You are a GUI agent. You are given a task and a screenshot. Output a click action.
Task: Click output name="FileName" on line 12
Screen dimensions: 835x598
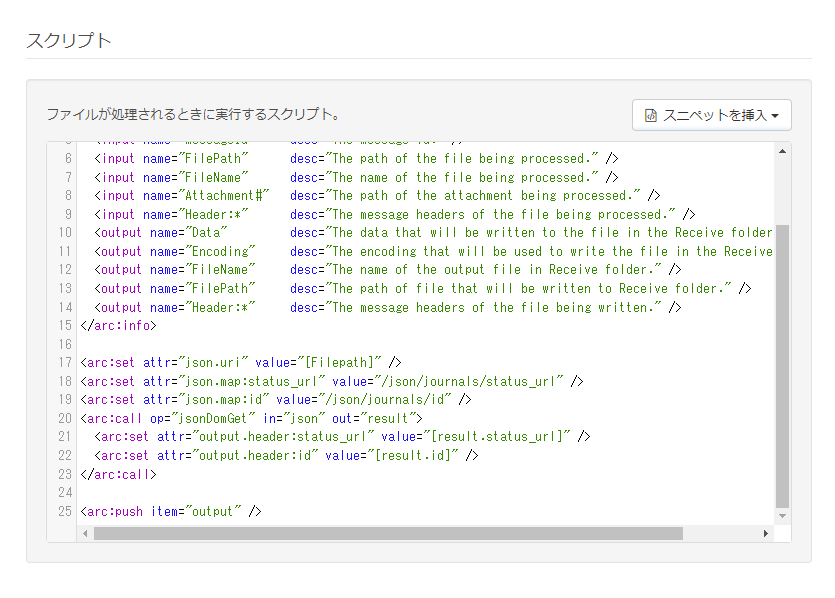175,269
